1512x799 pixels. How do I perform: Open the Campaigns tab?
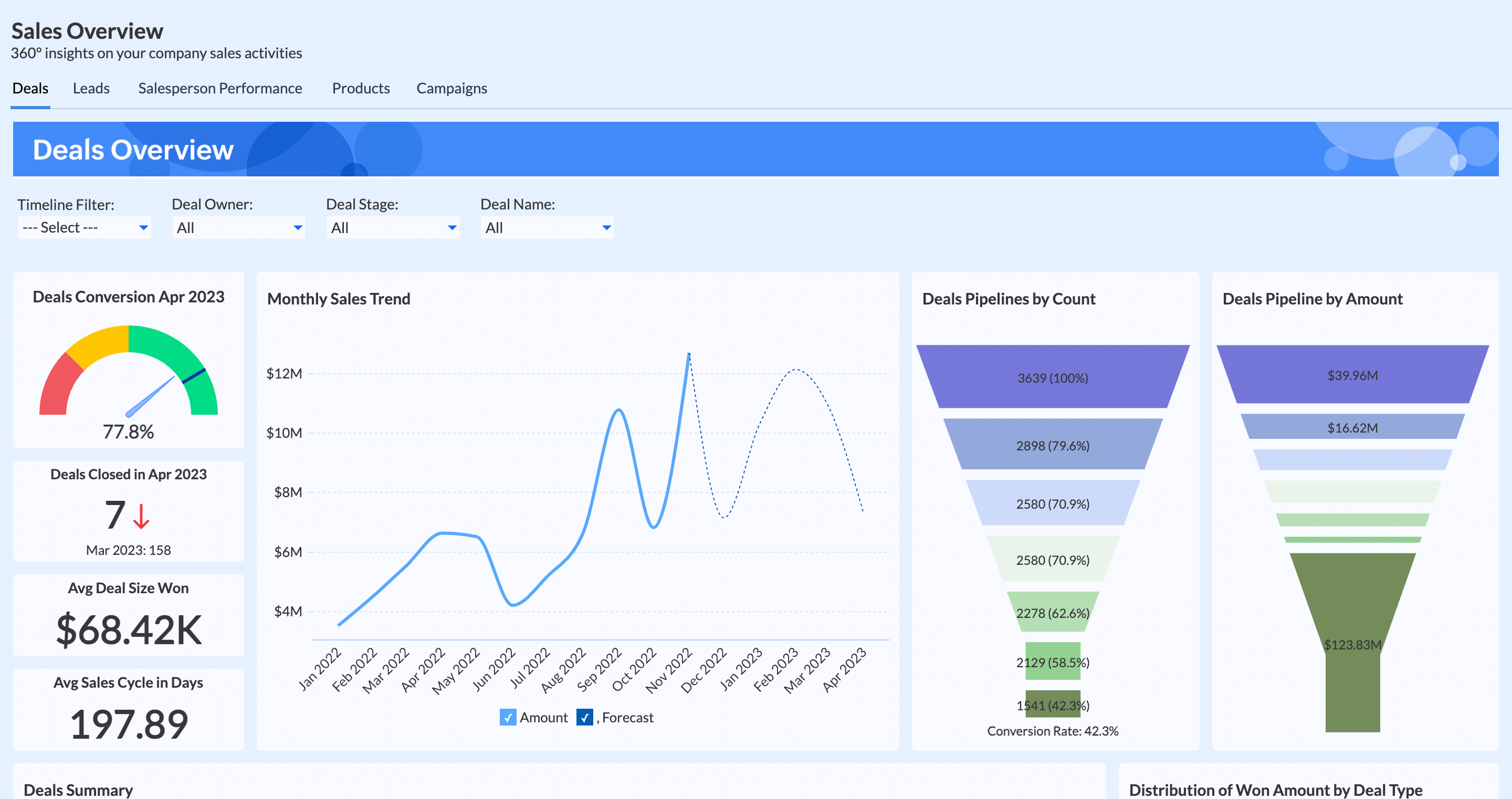tap(451, 88)
